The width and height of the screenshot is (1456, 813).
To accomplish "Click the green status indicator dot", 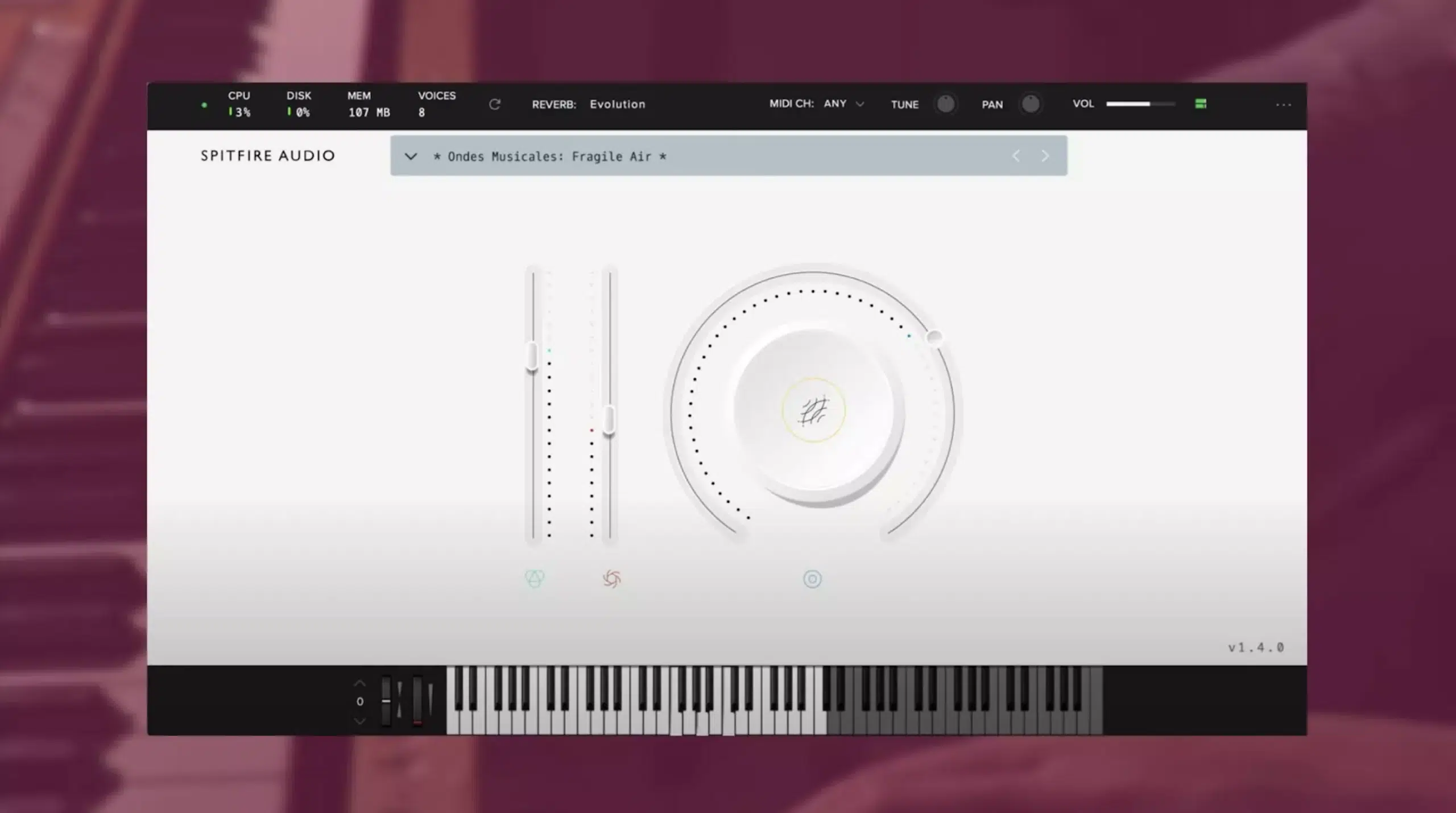I will click(204, 105).
